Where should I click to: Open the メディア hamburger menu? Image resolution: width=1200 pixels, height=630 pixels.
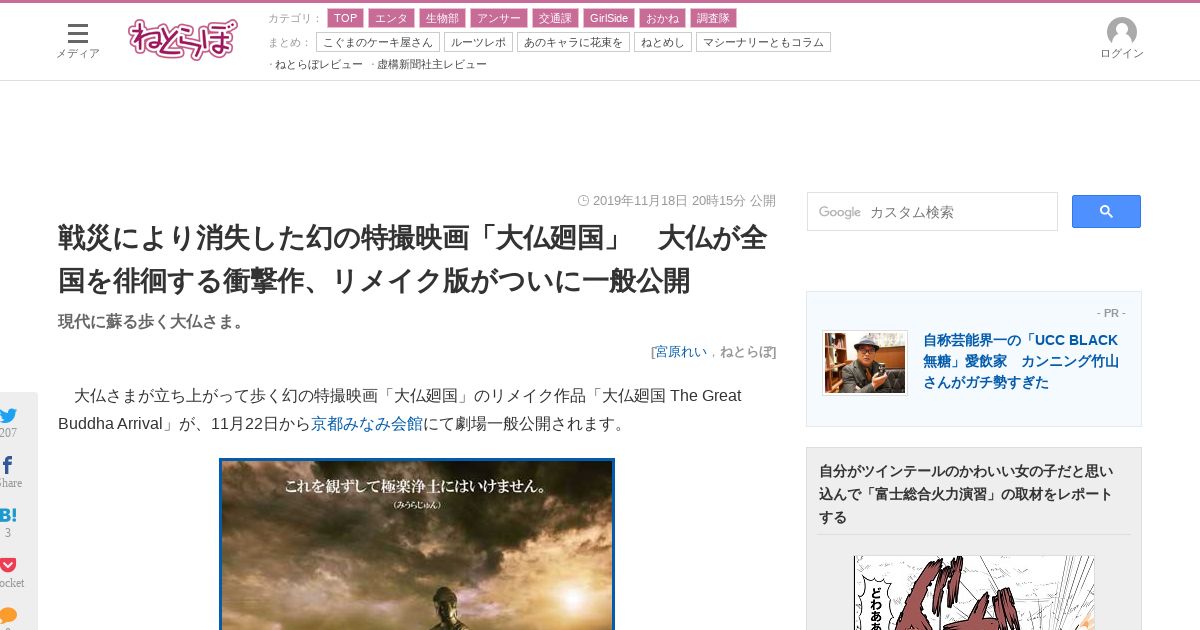tap(78, 40)
